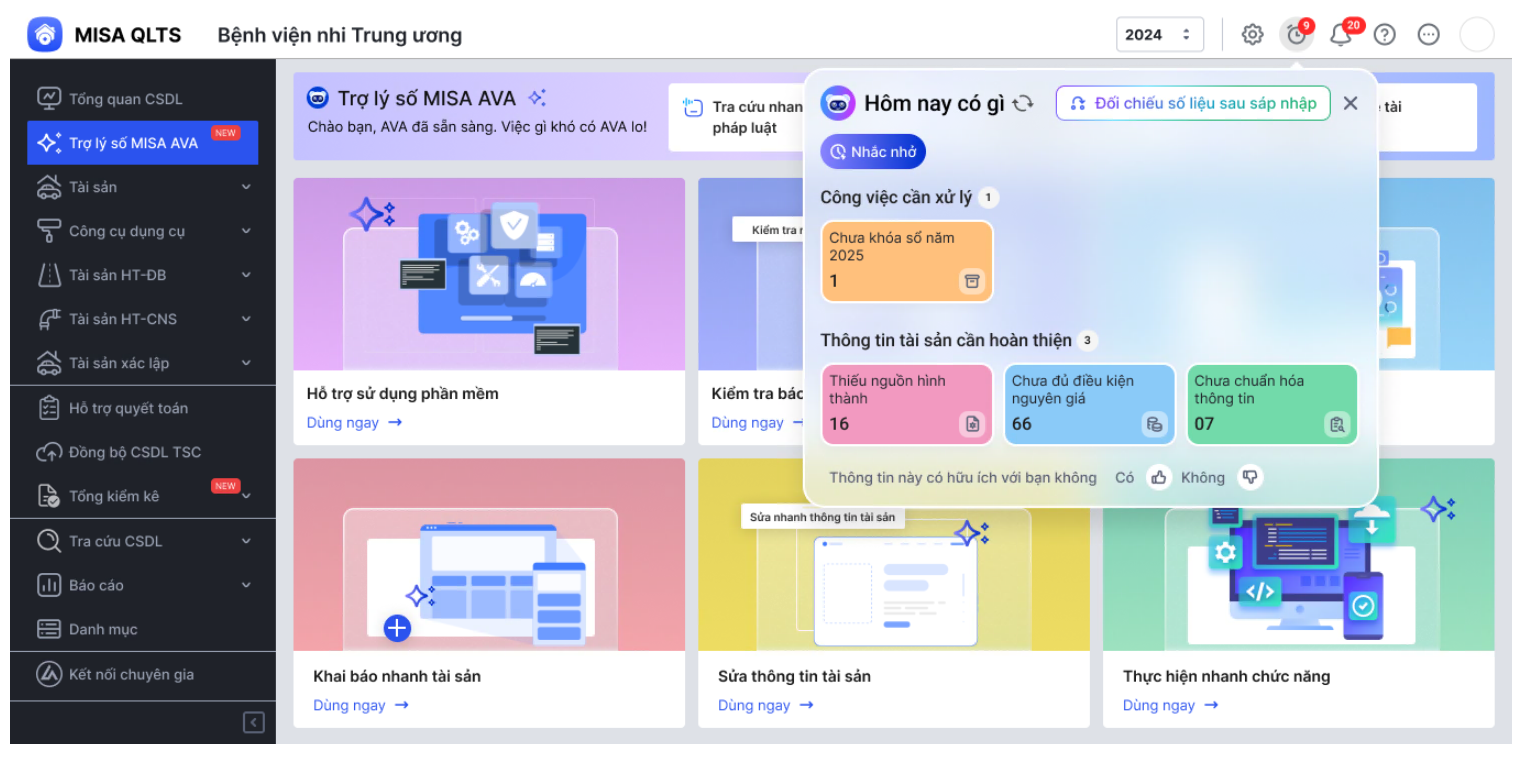Open Hỗ trợ quyết toán in the sidebar
The width and height of the screenshot is (1530, 766).
pos(143,408)
